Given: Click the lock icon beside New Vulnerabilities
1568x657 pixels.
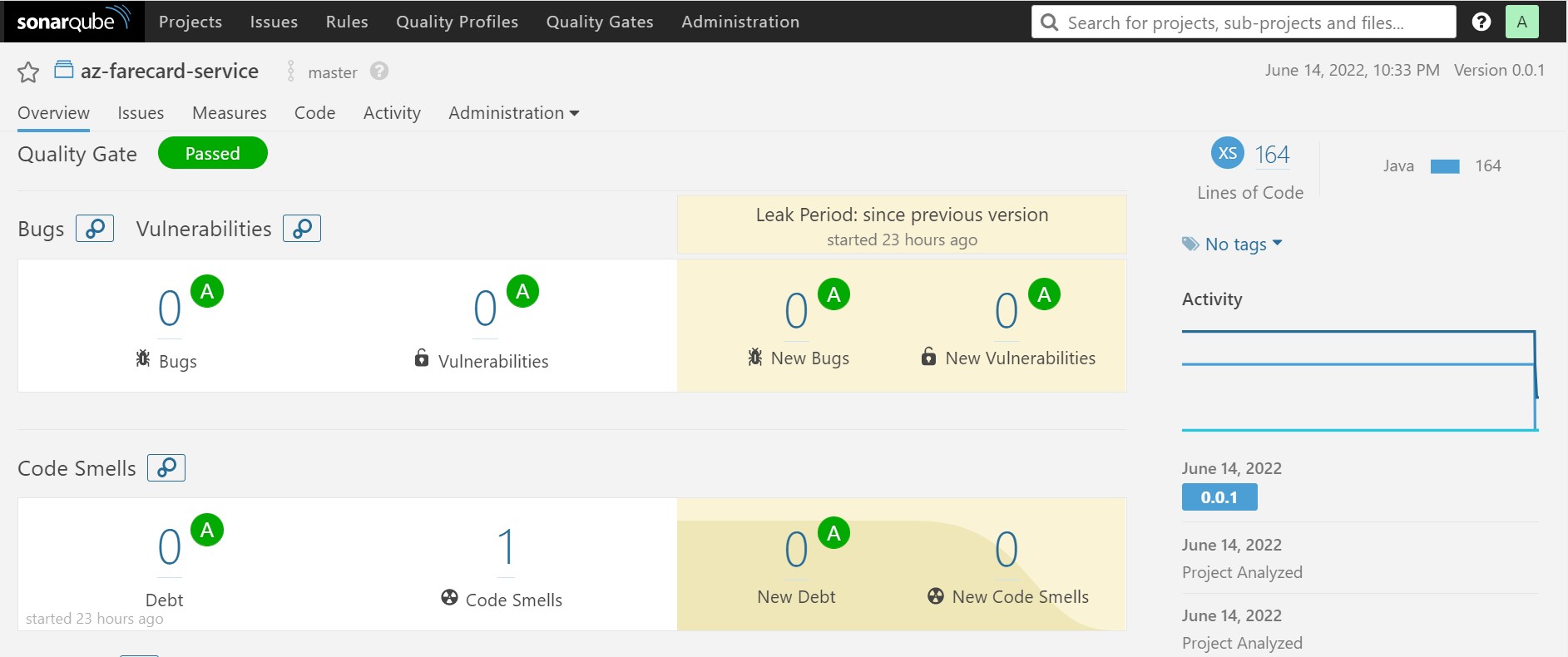Looking at the screenshot, I should tap(928, 356).
